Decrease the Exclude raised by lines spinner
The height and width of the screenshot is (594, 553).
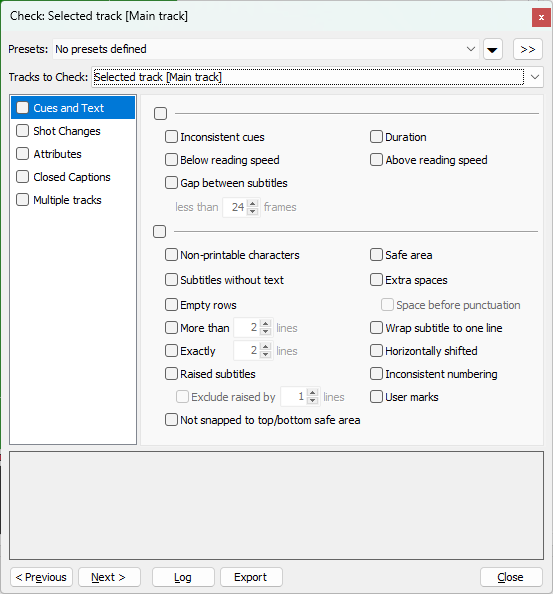point(312,401)
